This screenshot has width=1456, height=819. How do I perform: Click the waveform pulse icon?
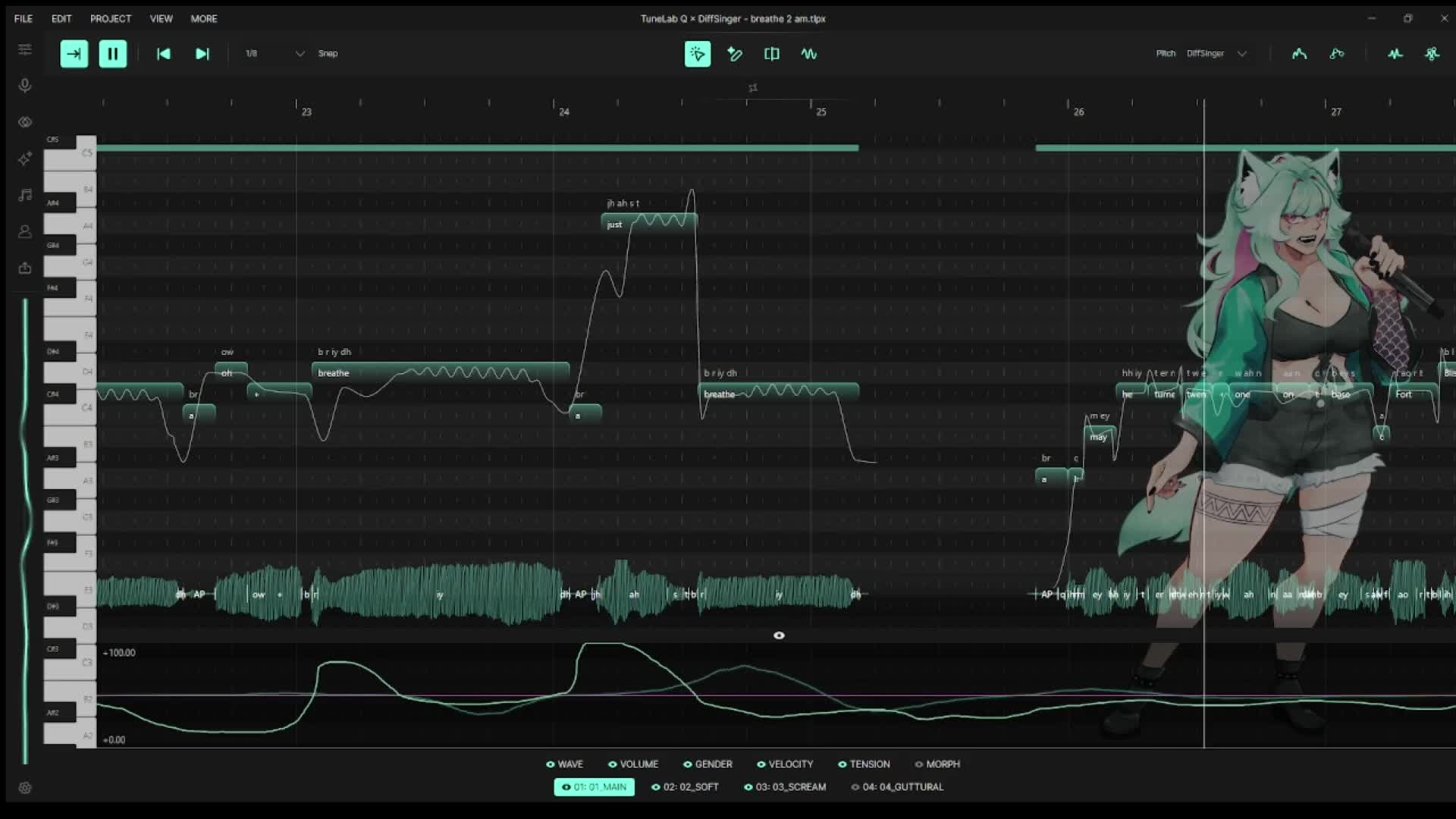tap(1395, 54)
